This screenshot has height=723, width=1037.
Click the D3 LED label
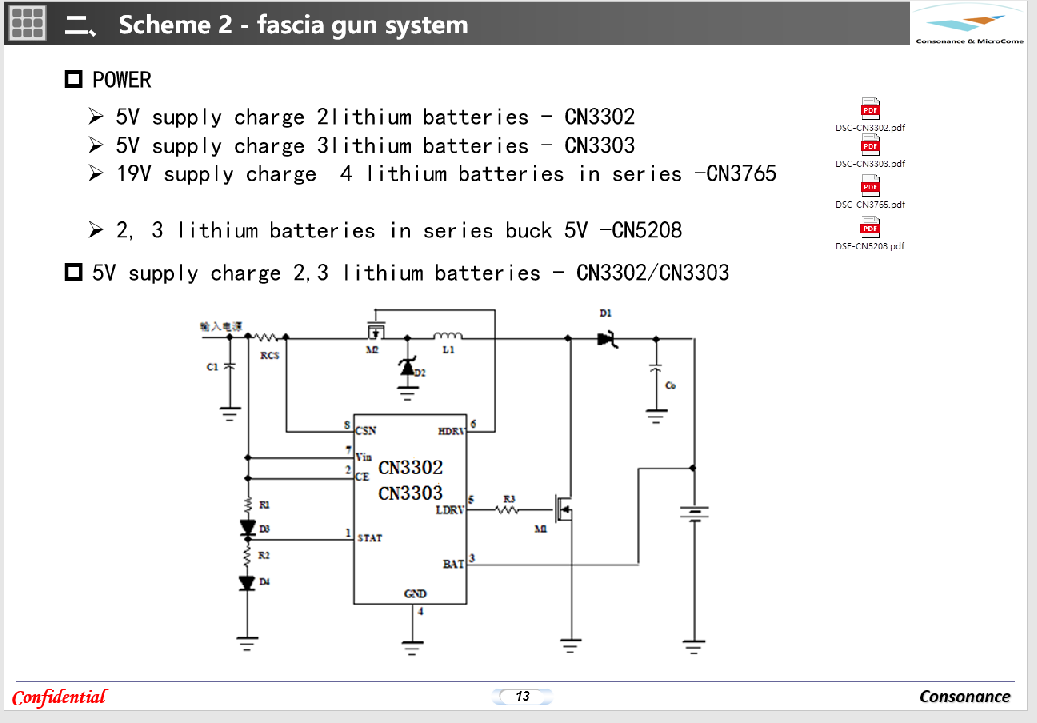click(x=265, y=529)
